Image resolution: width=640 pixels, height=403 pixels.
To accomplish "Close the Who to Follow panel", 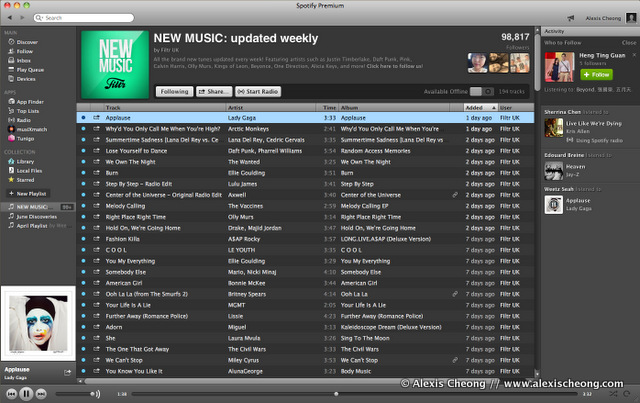I will coord(629,42).
